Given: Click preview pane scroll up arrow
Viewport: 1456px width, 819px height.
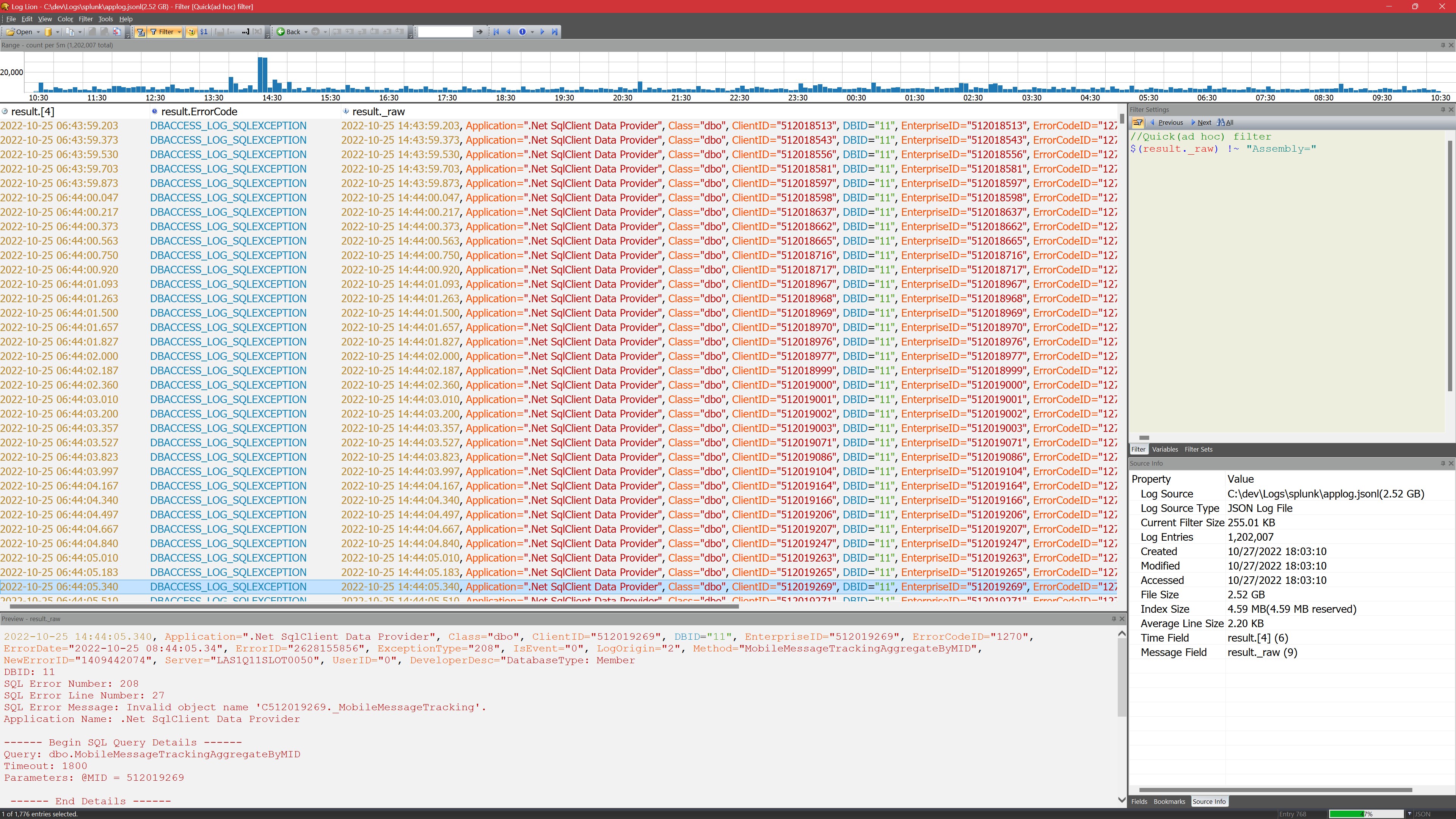Looking at the screenshot, I should pos(1122,634).
